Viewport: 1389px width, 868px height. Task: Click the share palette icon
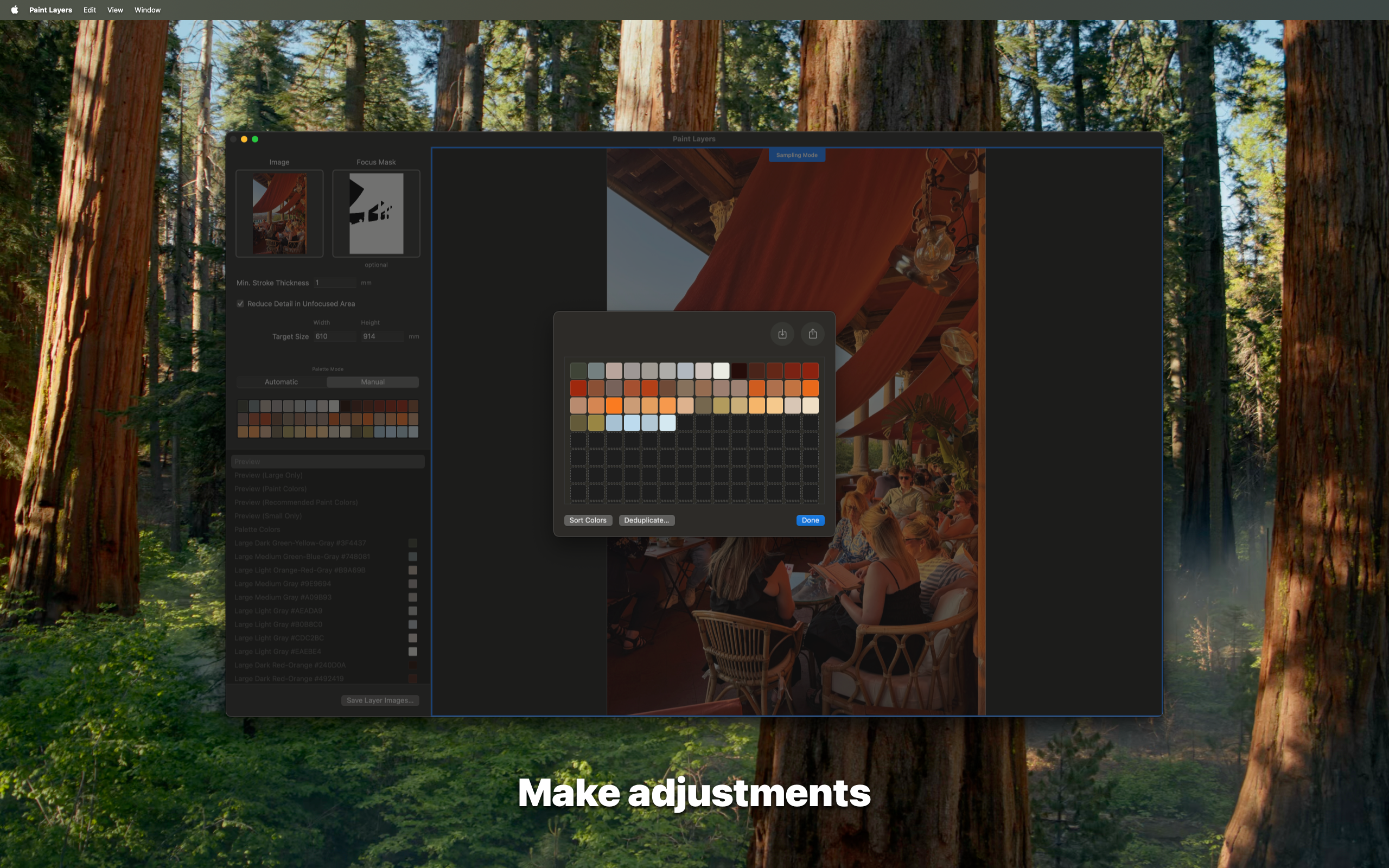(x=812, y=334)
